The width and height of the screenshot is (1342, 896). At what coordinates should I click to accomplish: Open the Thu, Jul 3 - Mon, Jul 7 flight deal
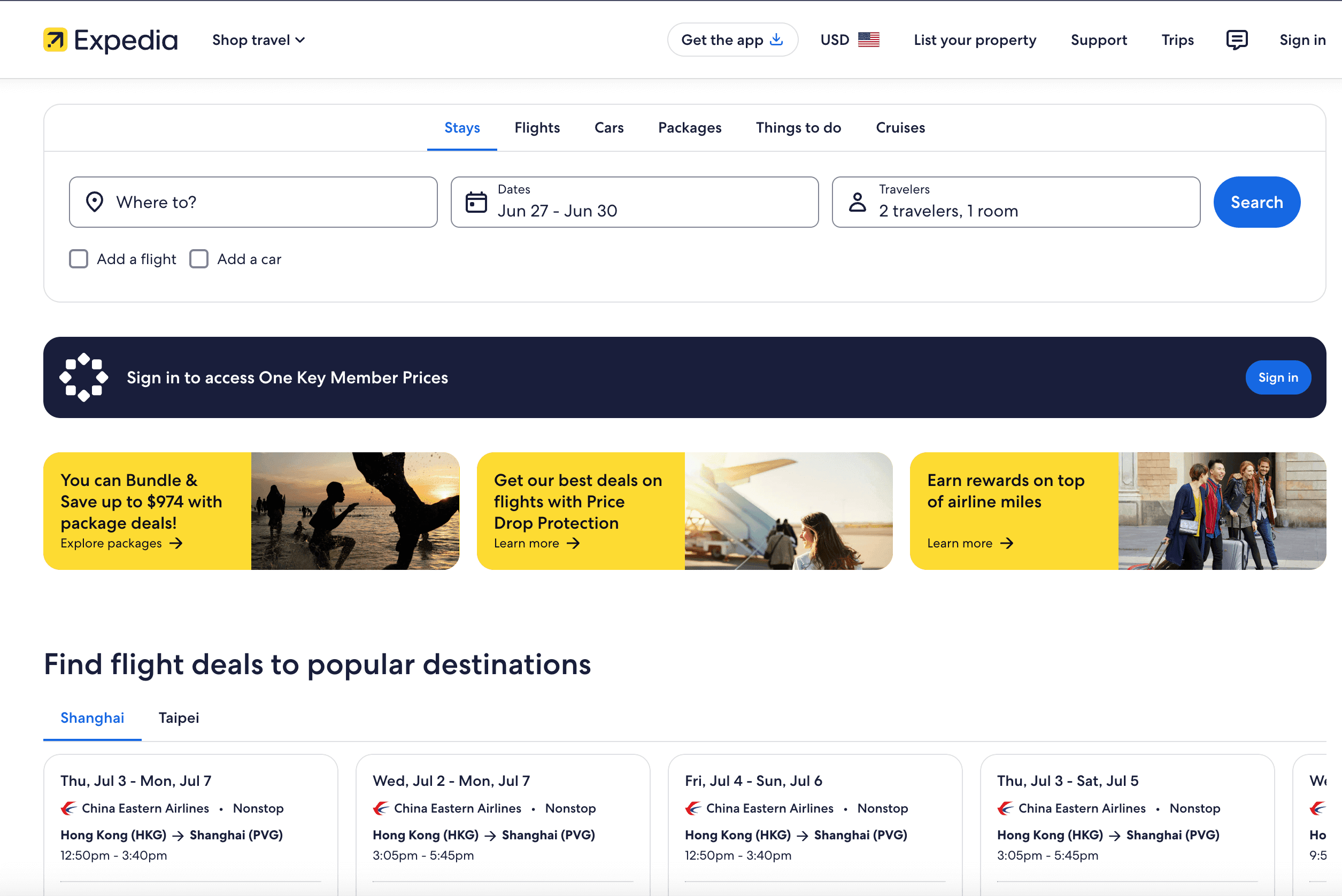click(x=191, y=824)
